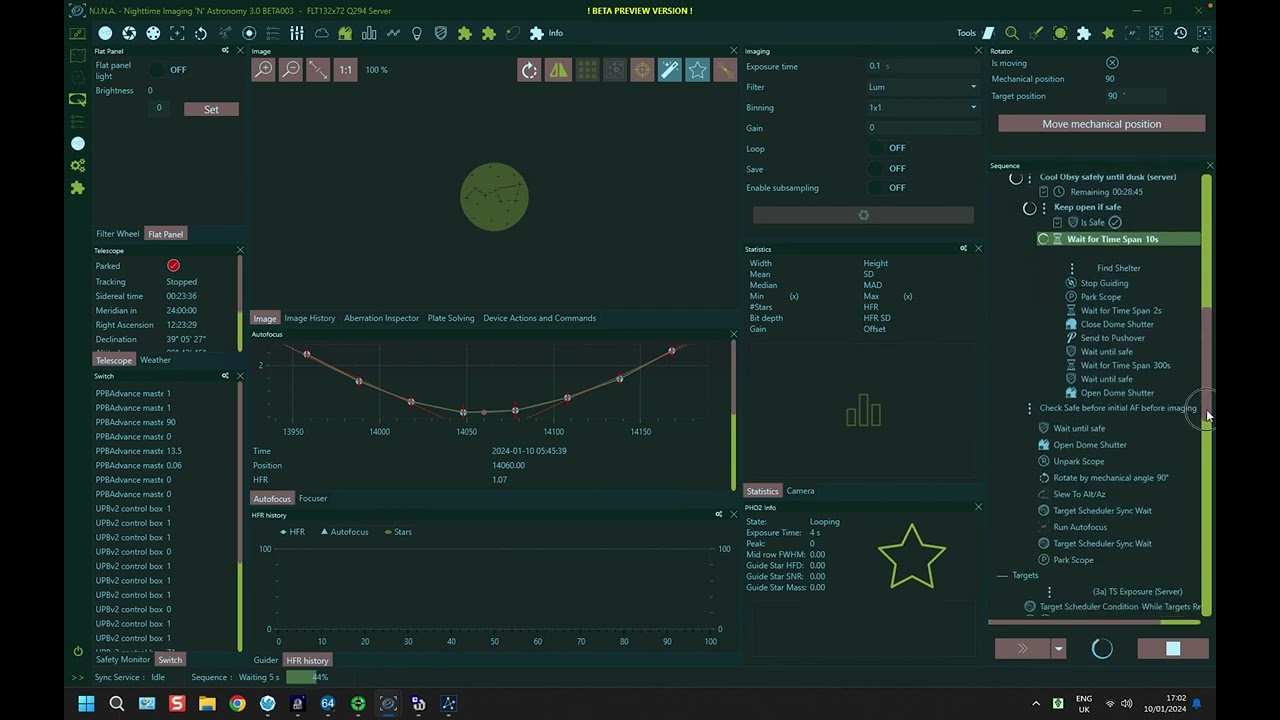Click the flip image icon
This screenshot has height=720, width=1280.
(x=558, y=70)
